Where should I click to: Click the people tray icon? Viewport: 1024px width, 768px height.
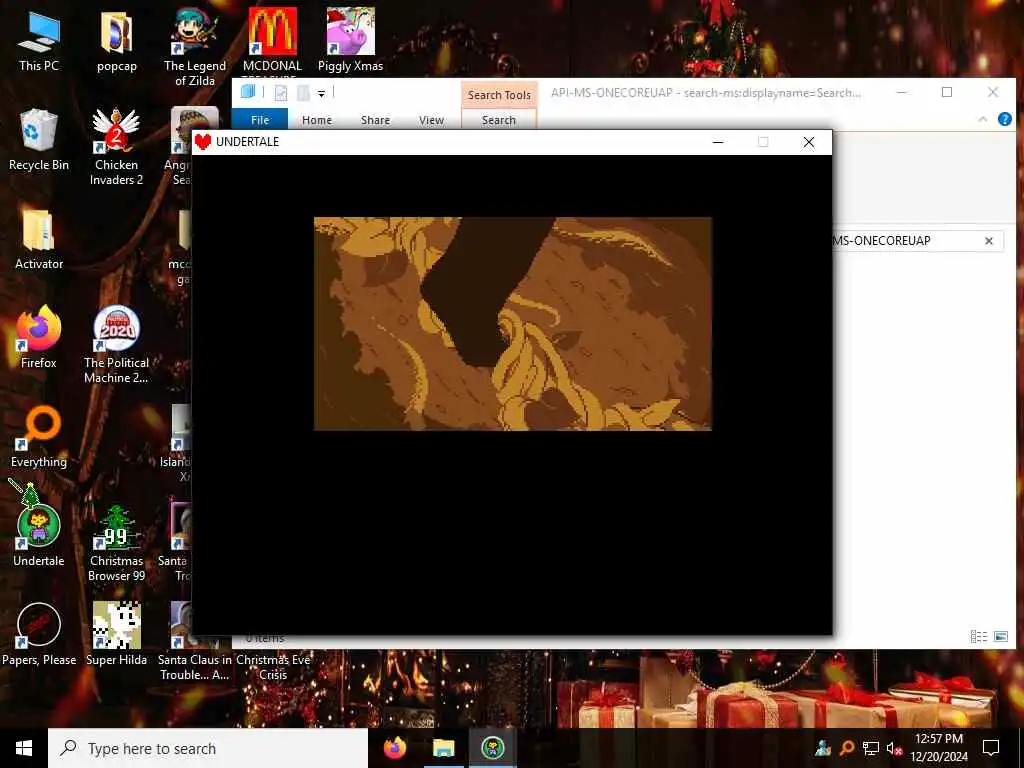[x=823, y=748]
